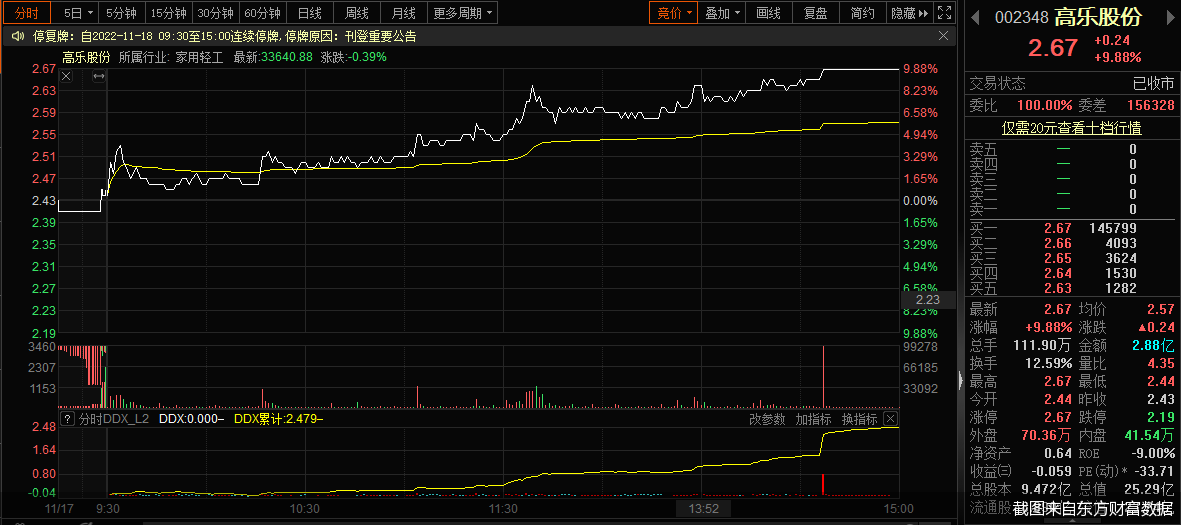Open the 5日 period dropdown
This screenshot has height=525, width=1181.
79,13
